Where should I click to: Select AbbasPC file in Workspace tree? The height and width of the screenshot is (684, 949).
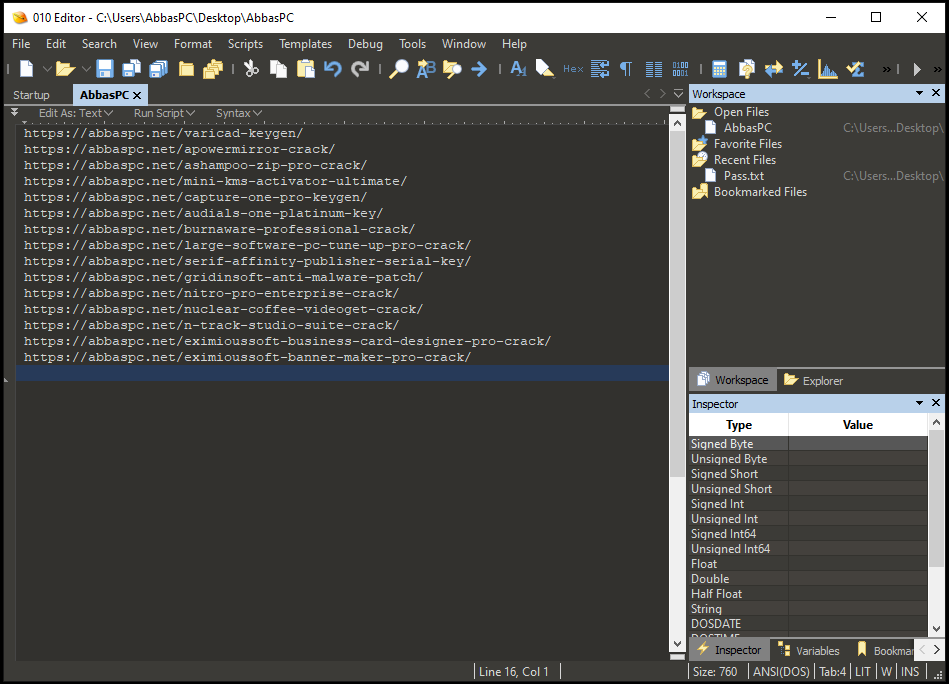pos(747,128)
